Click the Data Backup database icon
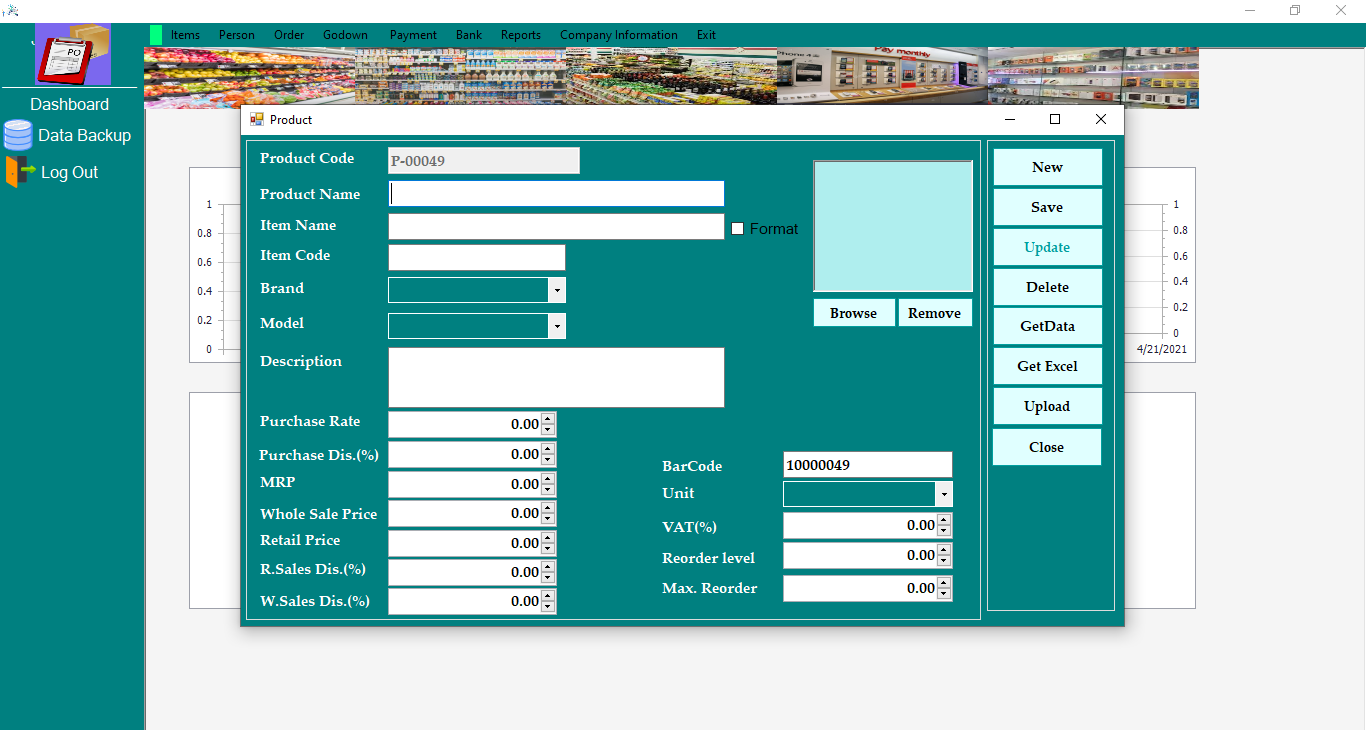 coord(18,135)
